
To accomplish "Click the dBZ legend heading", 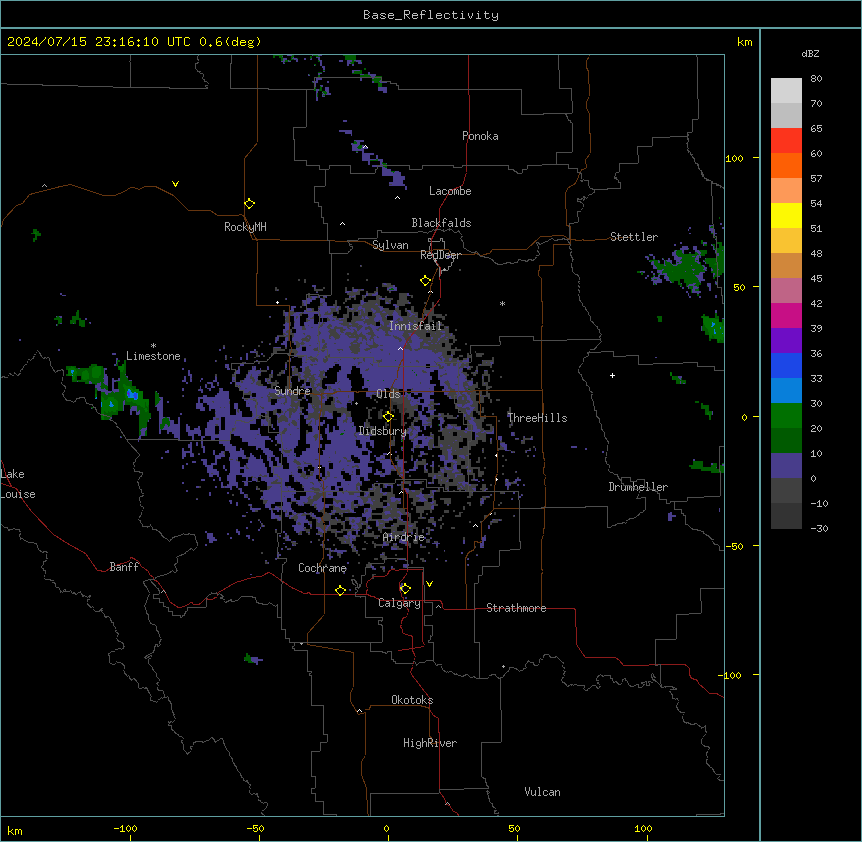I will [810, 53].
